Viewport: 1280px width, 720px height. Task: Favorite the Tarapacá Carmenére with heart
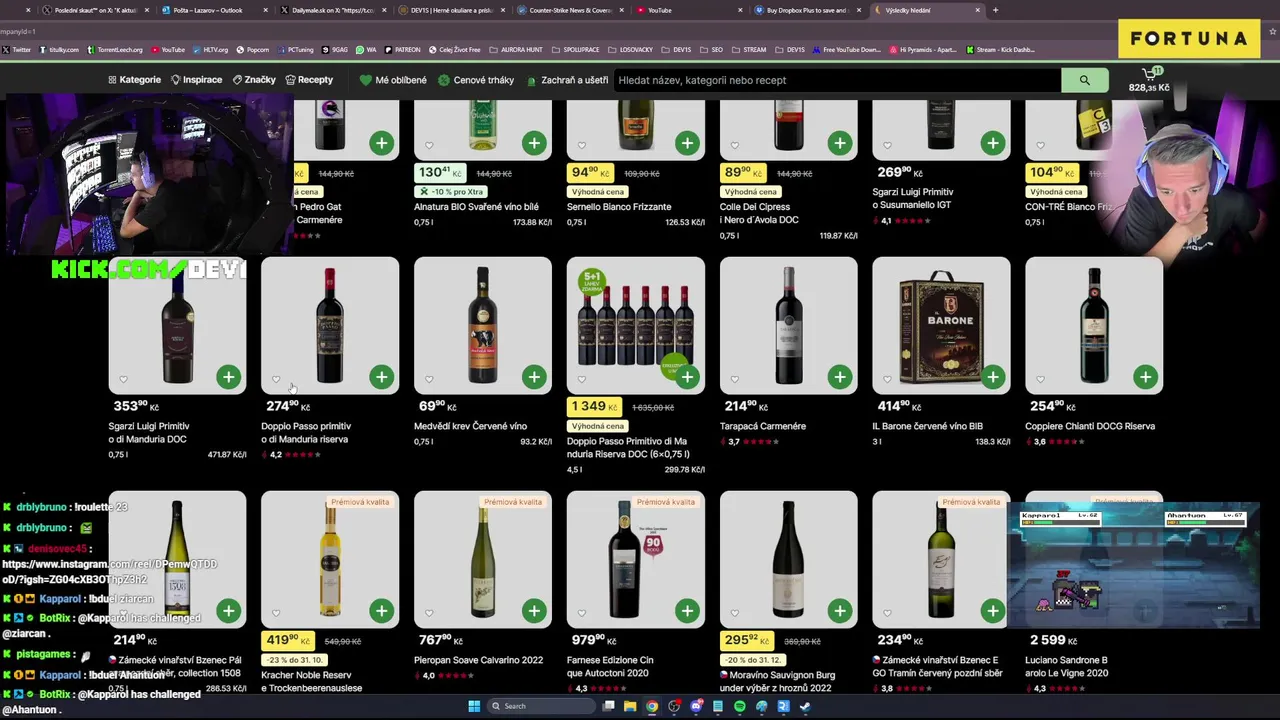[735, 379]
